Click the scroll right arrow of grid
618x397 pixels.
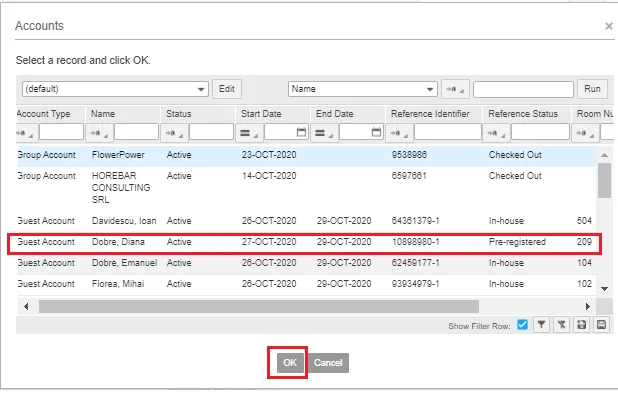point(588,306)
